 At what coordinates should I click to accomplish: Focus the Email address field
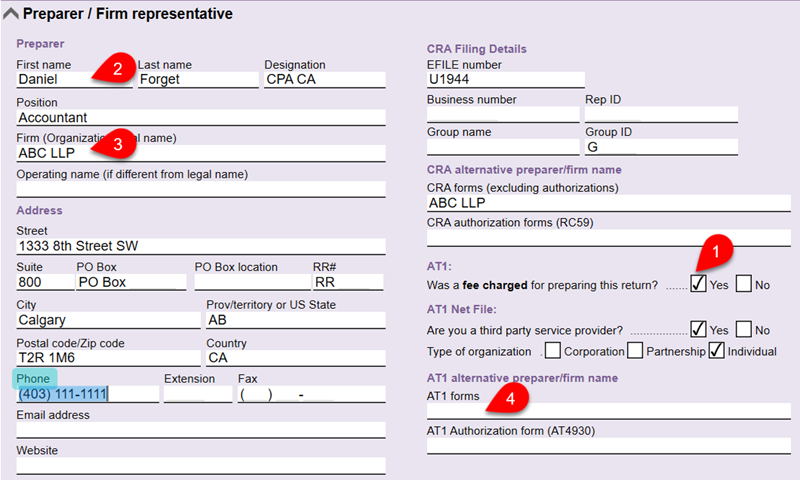tap(200, 430)
